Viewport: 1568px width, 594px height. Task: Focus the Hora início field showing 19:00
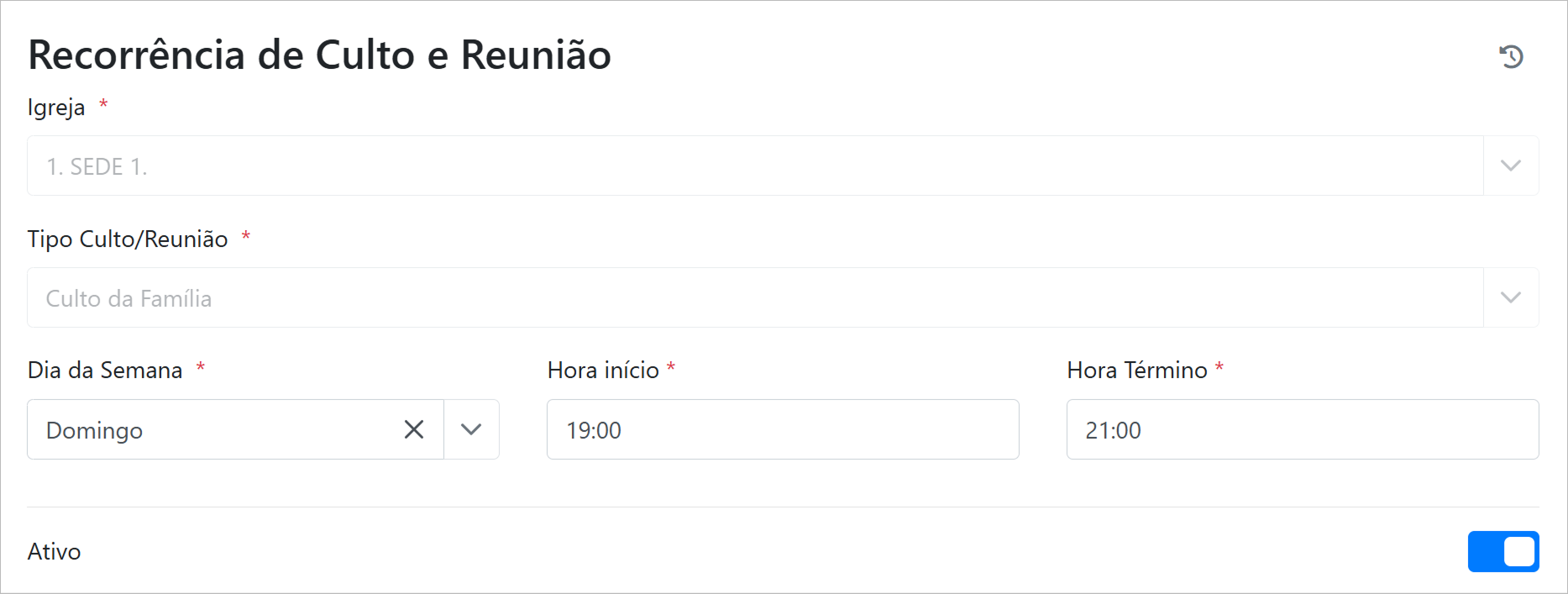[x=782, y=429]
